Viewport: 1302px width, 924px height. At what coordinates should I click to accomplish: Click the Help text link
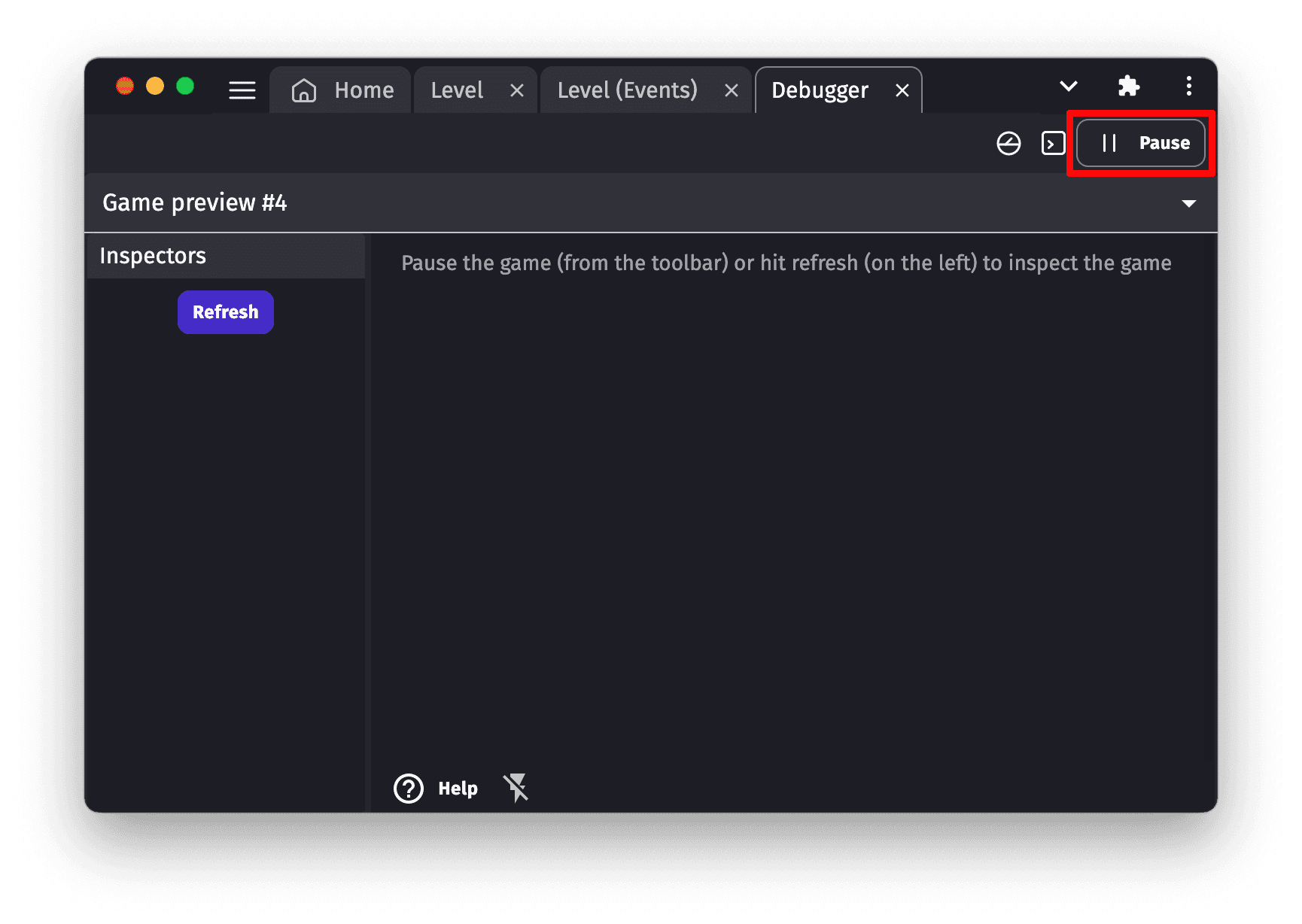pyautogui.click(x=458, y=789)
